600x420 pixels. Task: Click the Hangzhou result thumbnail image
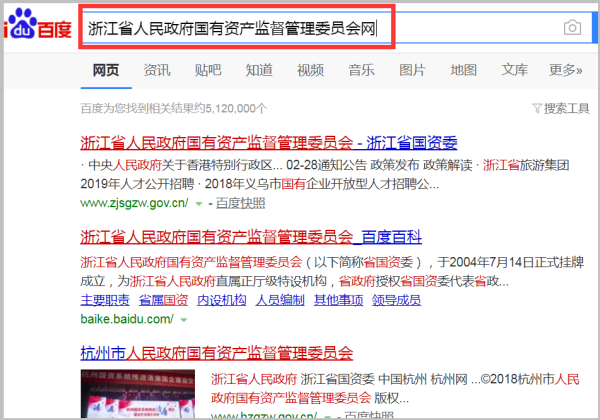click(x=138, y=394)
